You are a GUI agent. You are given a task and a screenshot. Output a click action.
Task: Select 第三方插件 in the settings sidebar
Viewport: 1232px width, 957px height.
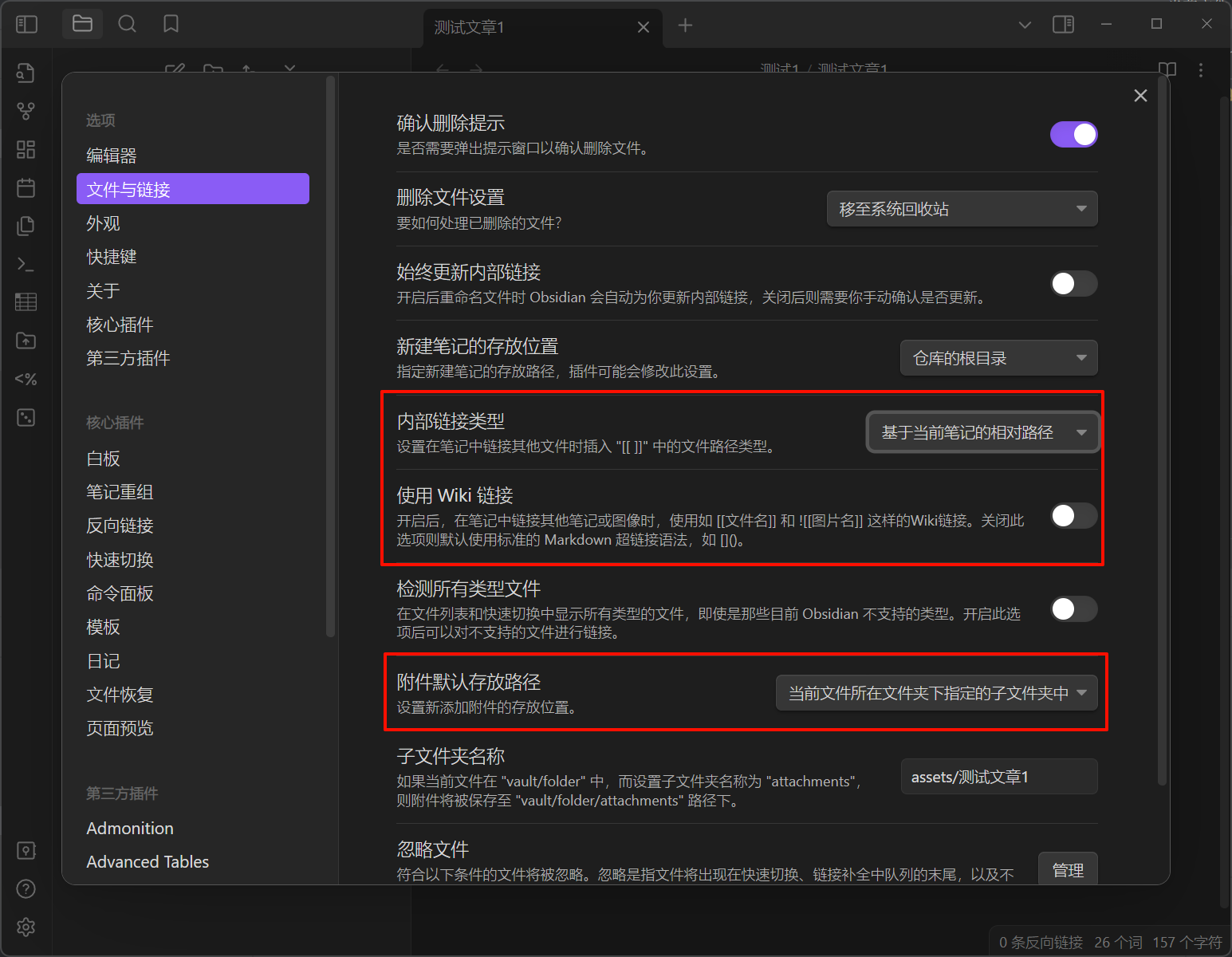pyautogui.click(x=128, y=358)
